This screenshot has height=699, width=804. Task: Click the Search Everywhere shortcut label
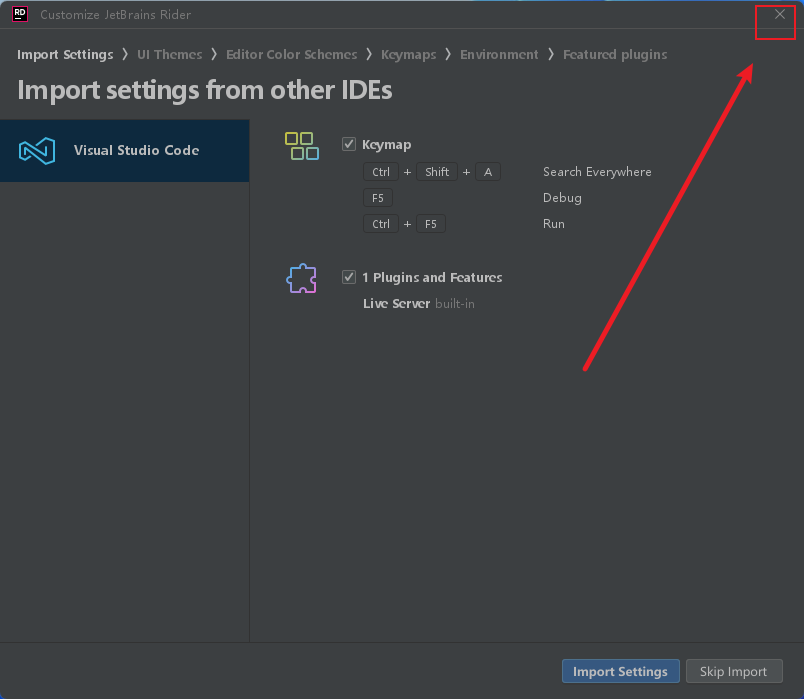click(597, 172)
